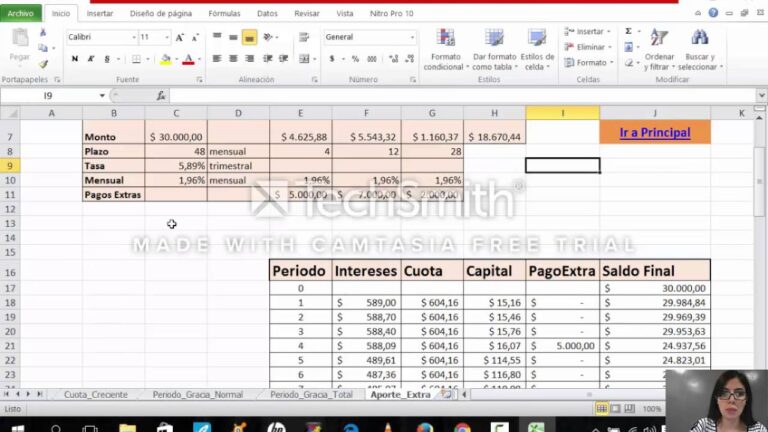
Task: Click the Pegar paste icon
Action: (20, 39)
